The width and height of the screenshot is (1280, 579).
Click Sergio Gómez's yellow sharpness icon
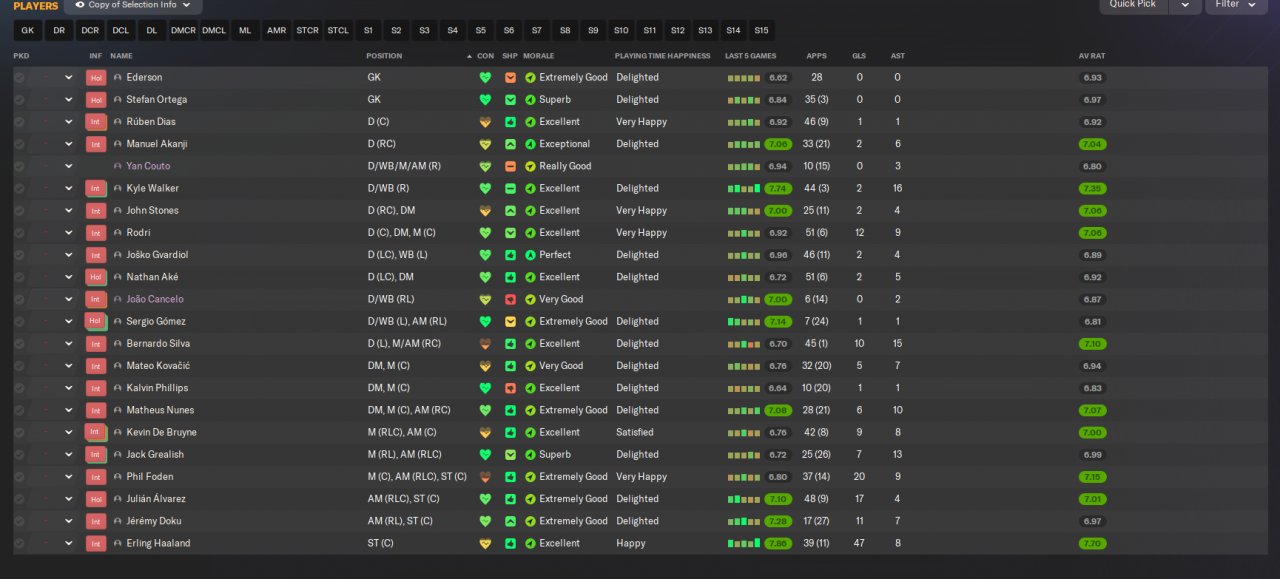click(x=510, y=321)
